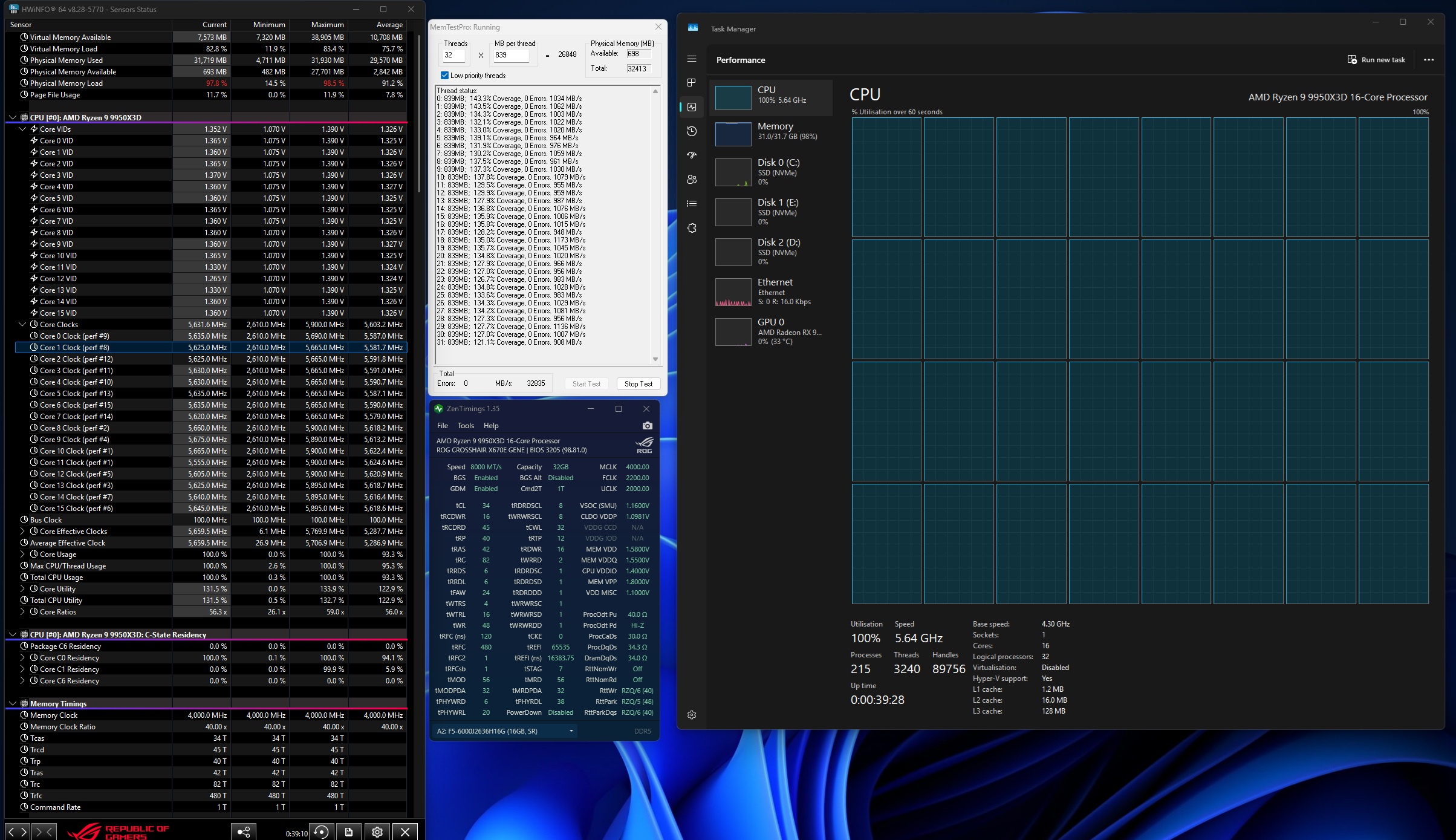1456x840 pixels.
Task: Click the Stop Test button
Action: [638, 384]
